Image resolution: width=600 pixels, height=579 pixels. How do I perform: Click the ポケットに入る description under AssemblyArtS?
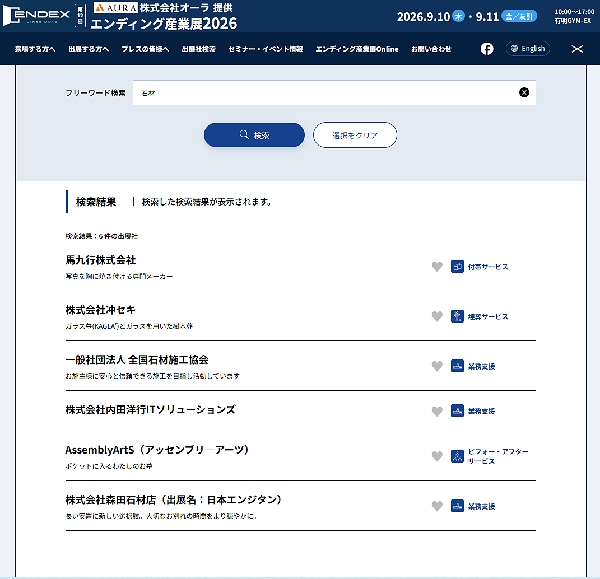(x=109, y=466)
